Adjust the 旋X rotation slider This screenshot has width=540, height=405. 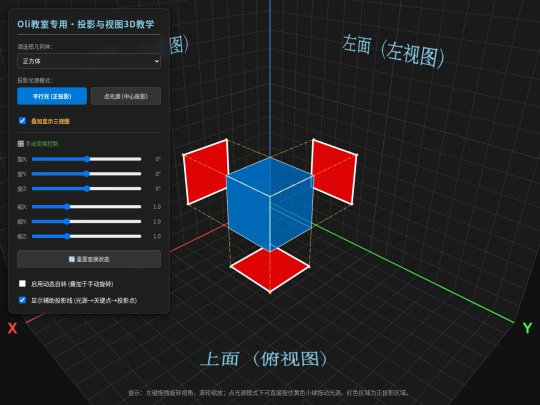86,159
